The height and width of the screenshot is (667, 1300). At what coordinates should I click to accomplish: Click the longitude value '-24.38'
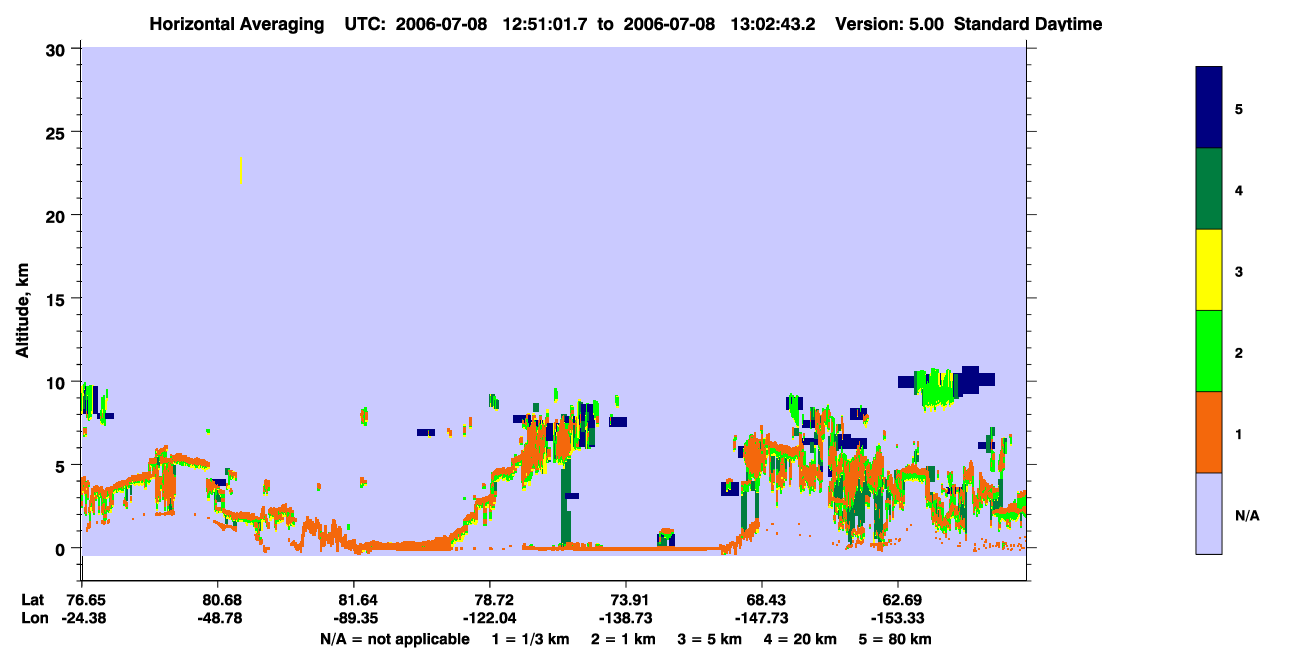(85, 618)
